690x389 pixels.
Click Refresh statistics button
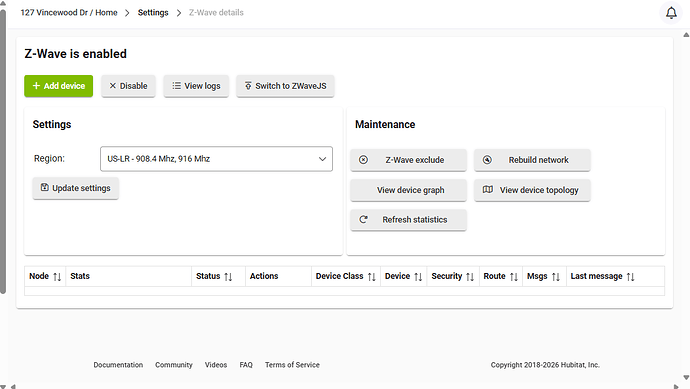[x=408, y=220]
